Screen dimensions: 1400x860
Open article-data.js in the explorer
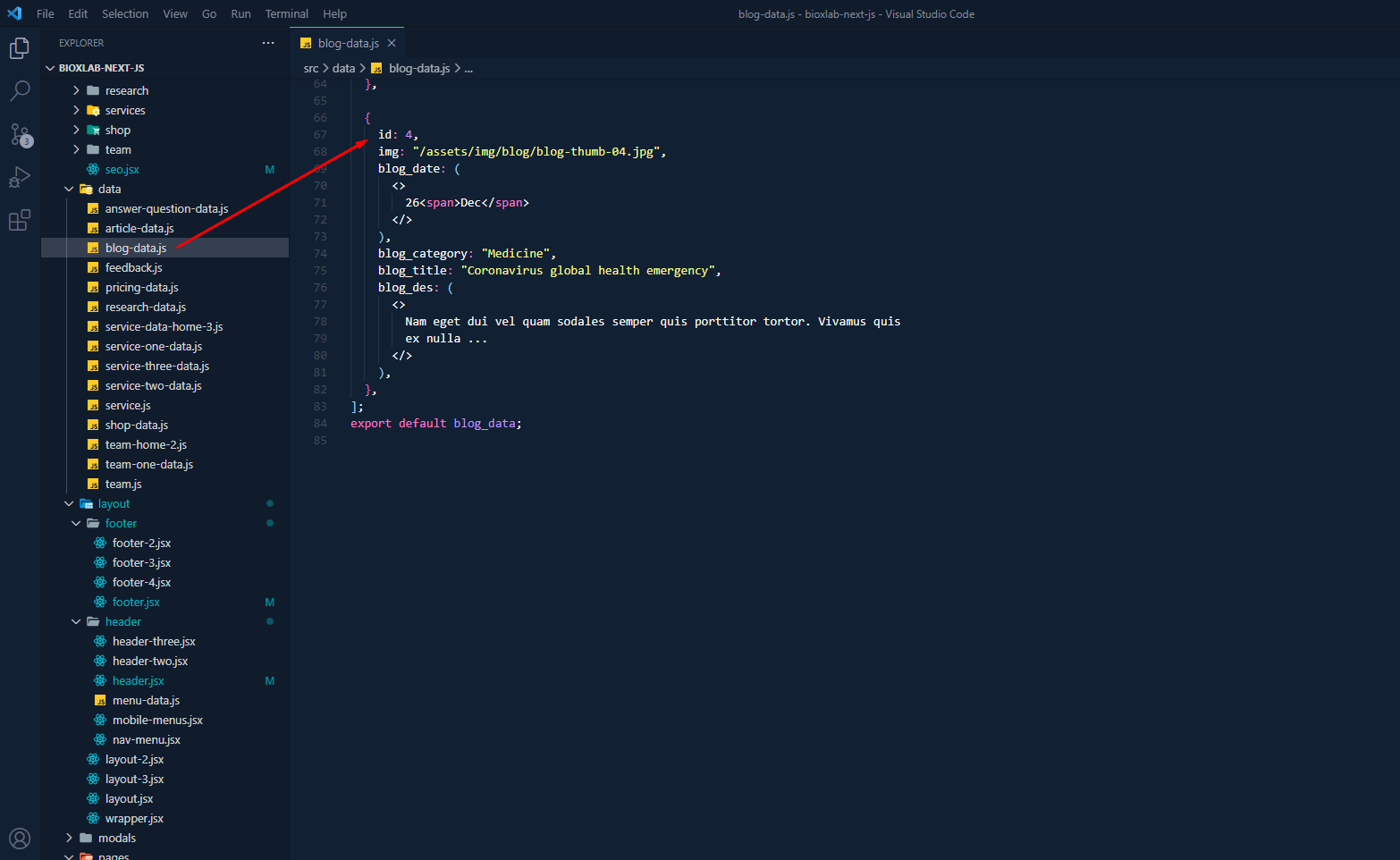(139, 229)
